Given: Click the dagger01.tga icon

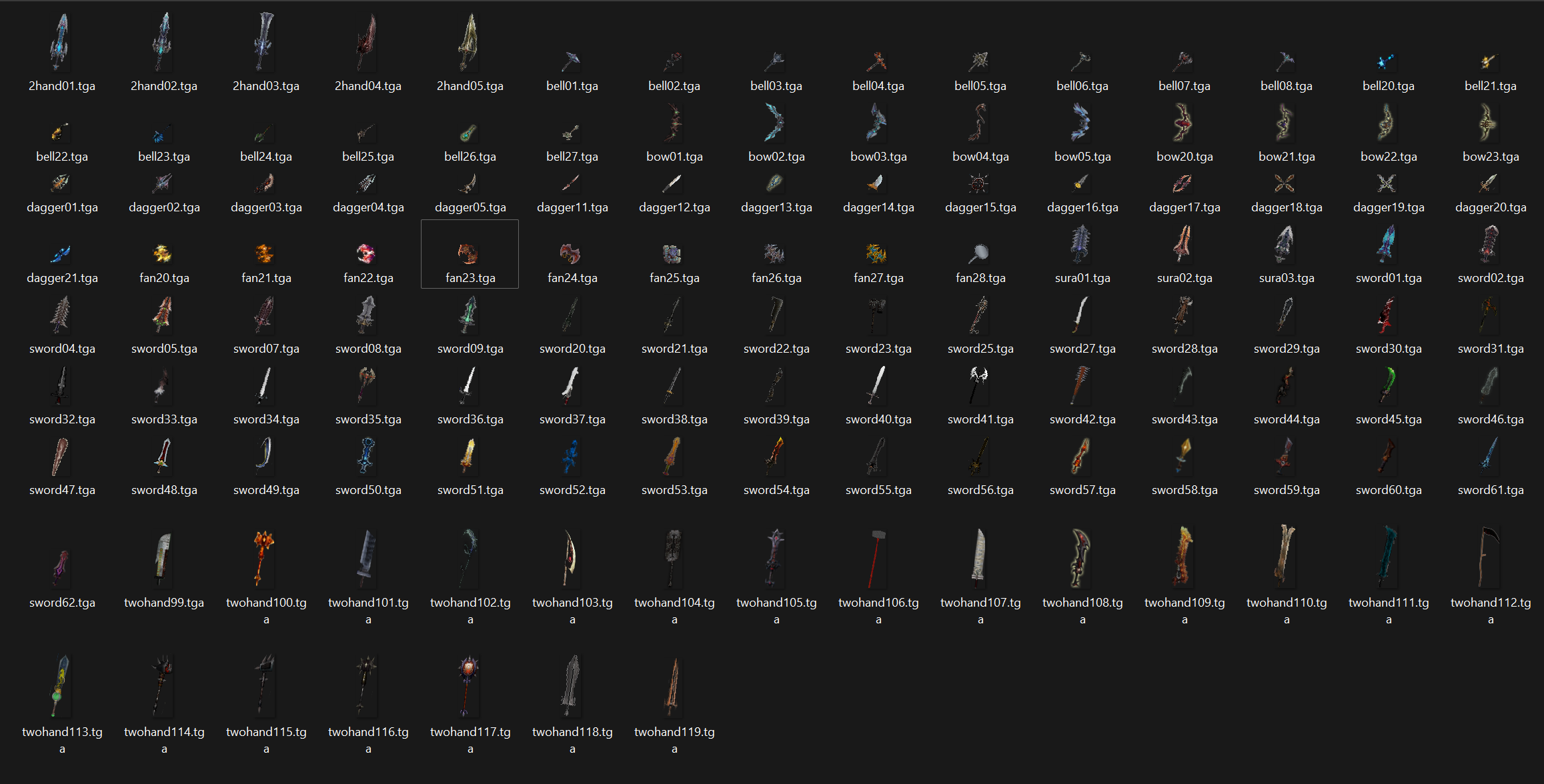Looking at the screenshot, I should [x=60, y=183].
